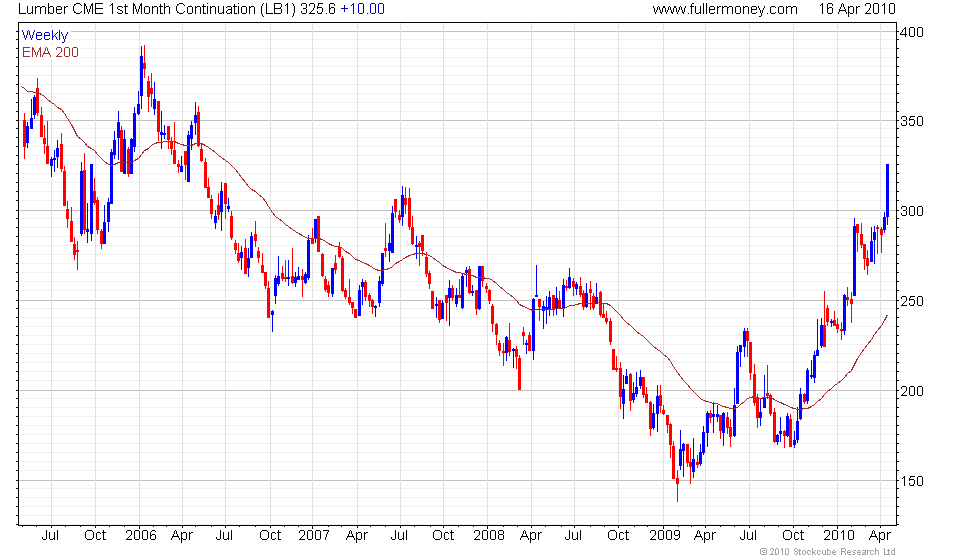Click the lowest candle wick in early 2009
Image resolution: width=980 pixels, height=560 pixels.
pyautogui.click(x=678, y=490)
